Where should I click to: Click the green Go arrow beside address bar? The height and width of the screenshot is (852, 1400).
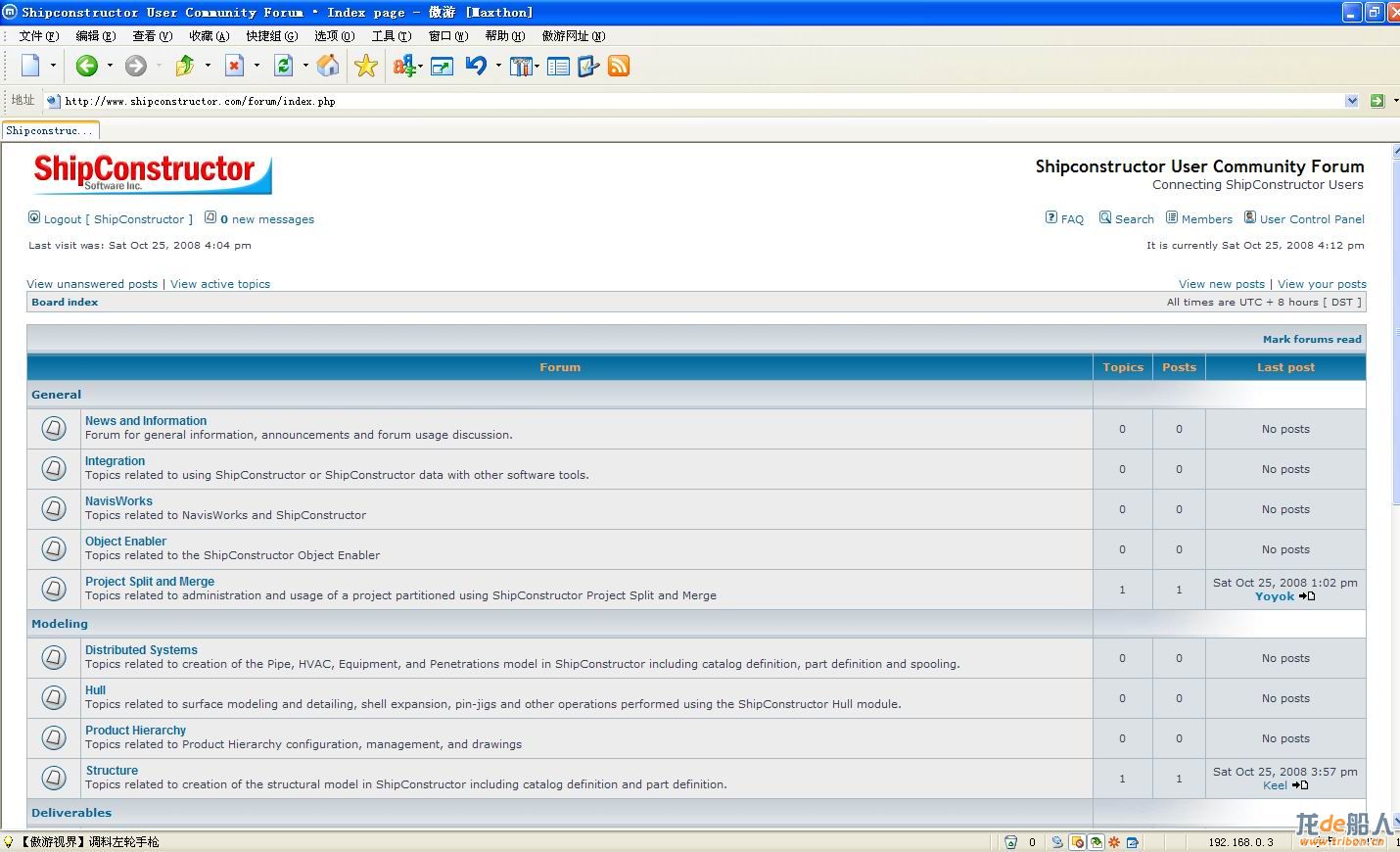[1377, 101]
